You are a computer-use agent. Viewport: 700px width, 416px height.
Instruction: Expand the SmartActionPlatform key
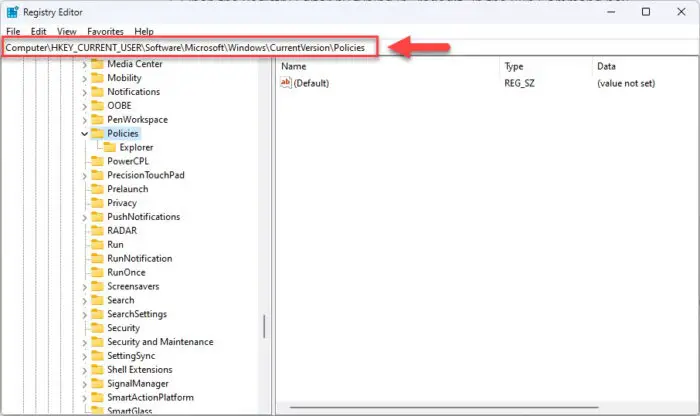(x=84, y=398)
